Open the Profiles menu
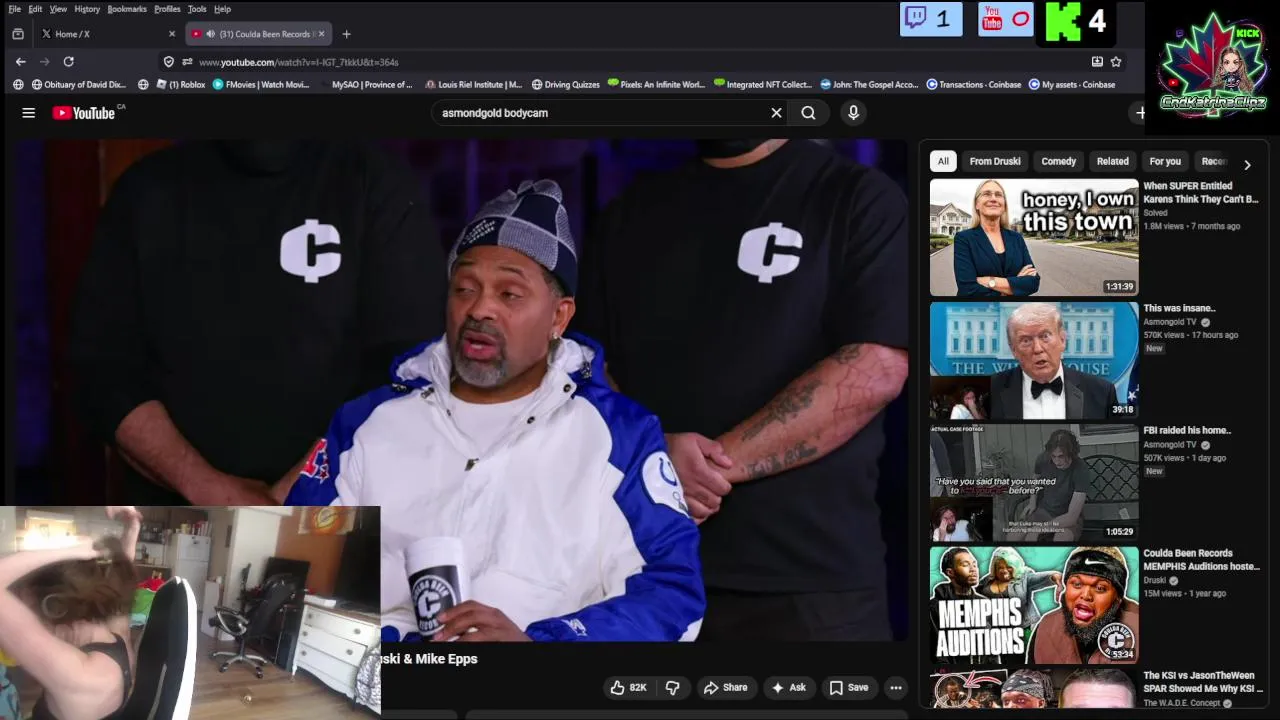The height and width of the screenshot is (720, 1280). (167, 9)
